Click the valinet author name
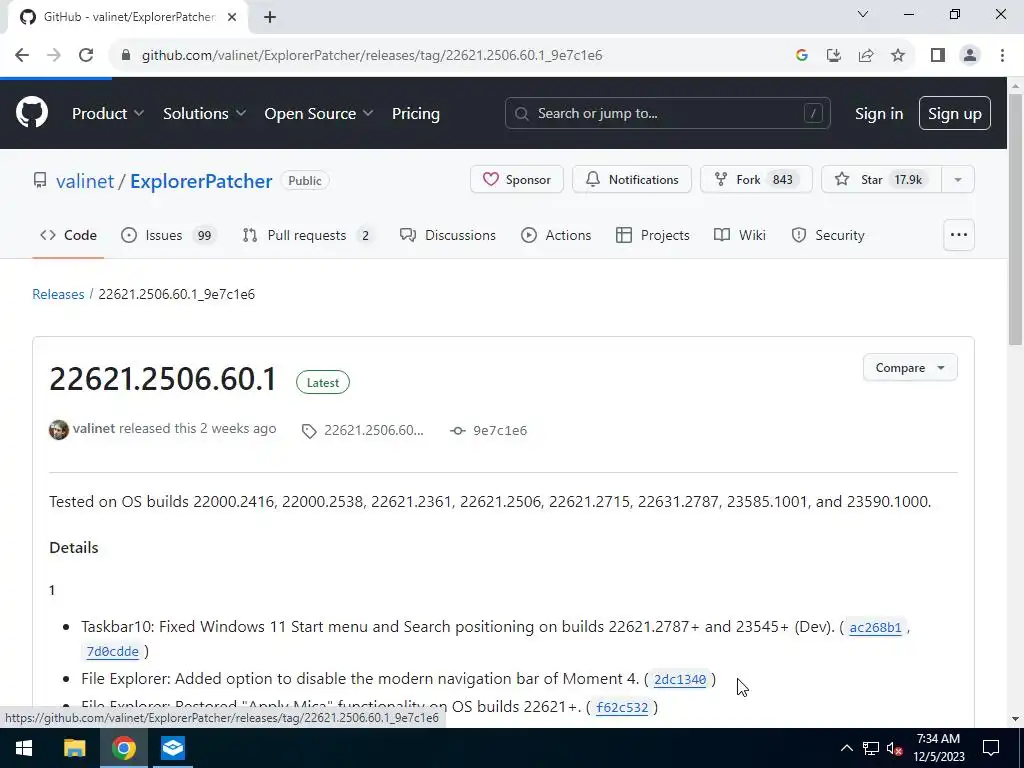The height and width of the screenshot is (768, 1024). (93, 428)
